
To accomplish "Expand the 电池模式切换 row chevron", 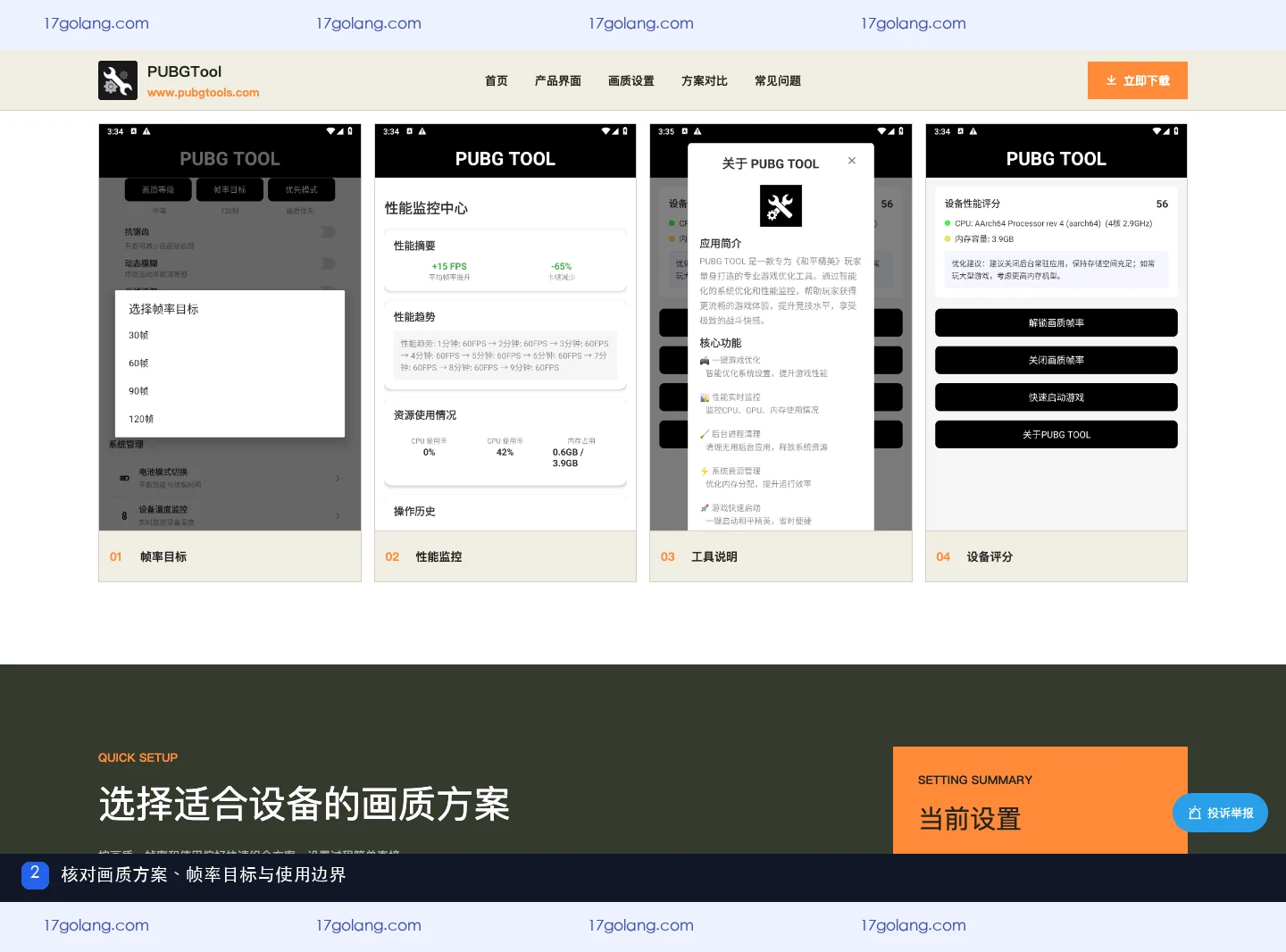I will tap(337, 478).
